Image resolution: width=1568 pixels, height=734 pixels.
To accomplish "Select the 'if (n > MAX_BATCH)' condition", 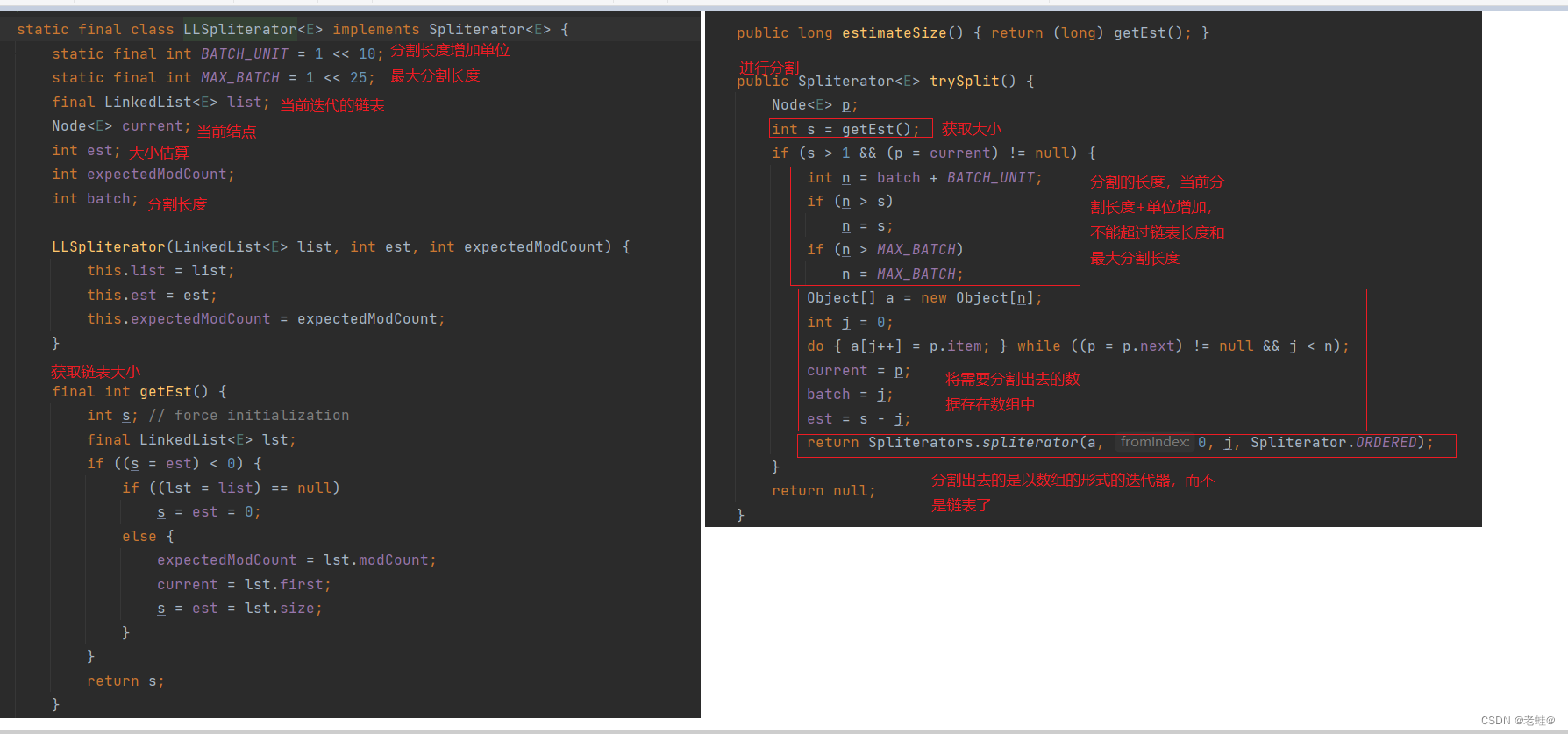I will tap(885, 250).
